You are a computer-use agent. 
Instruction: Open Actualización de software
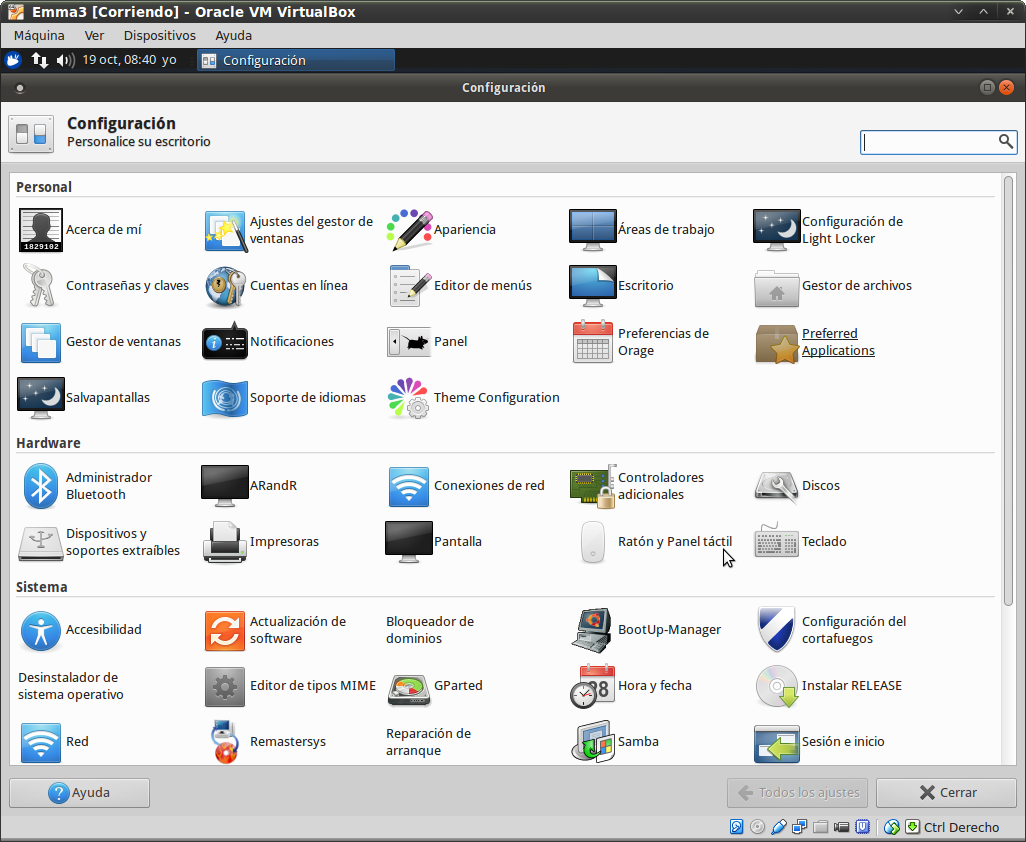(x=225, y=630)
